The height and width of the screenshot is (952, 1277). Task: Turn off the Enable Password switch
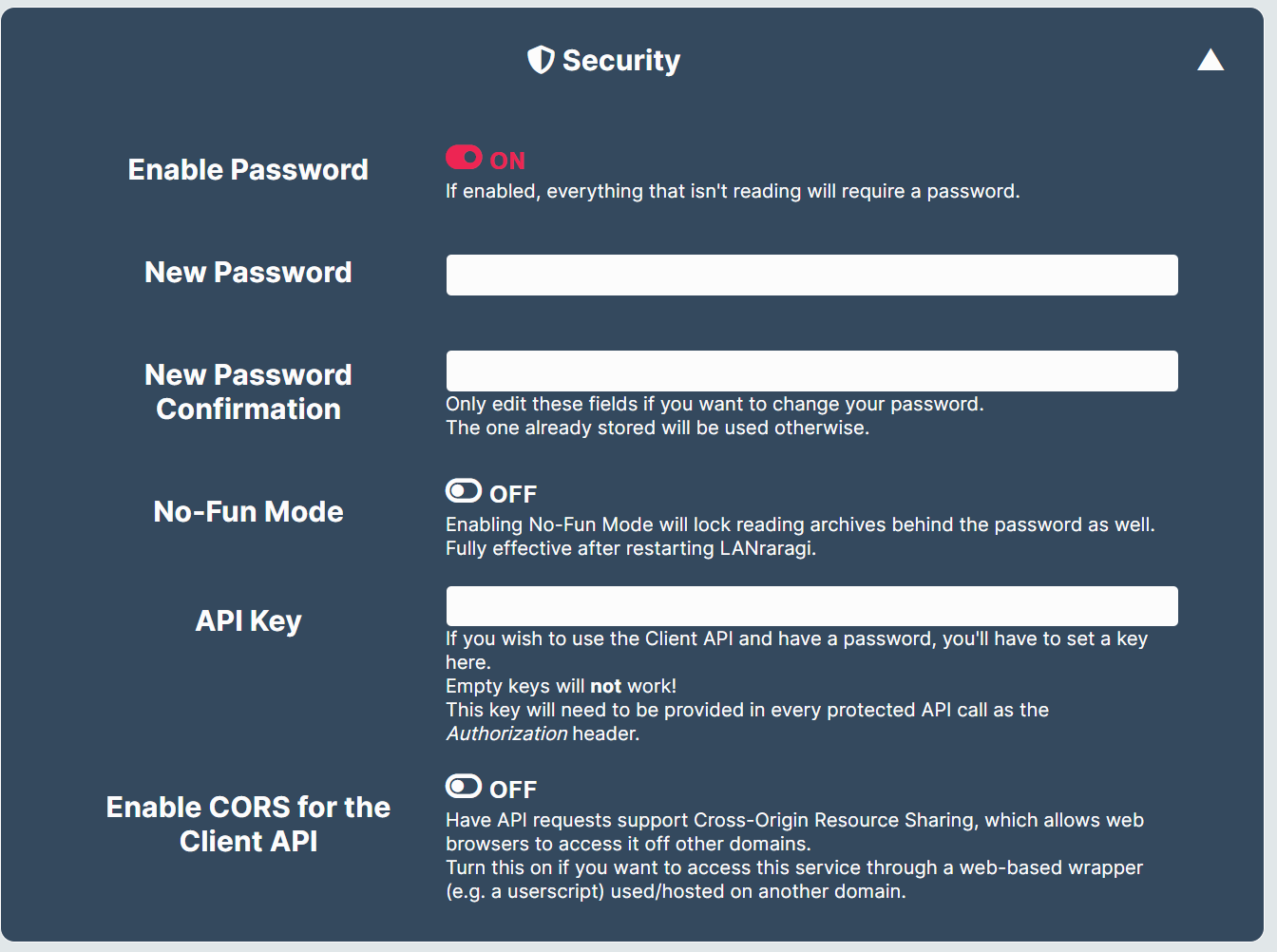(x=464, y=157)
